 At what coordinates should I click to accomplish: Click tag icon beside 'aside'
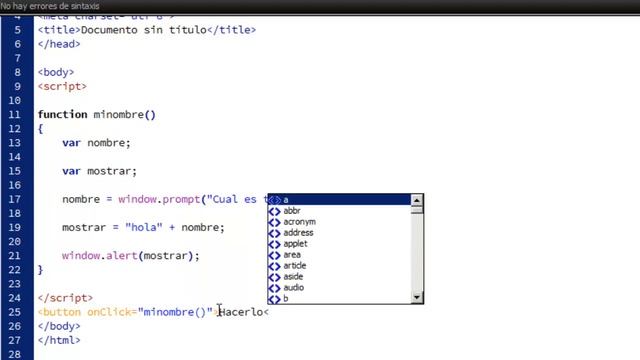274,278
